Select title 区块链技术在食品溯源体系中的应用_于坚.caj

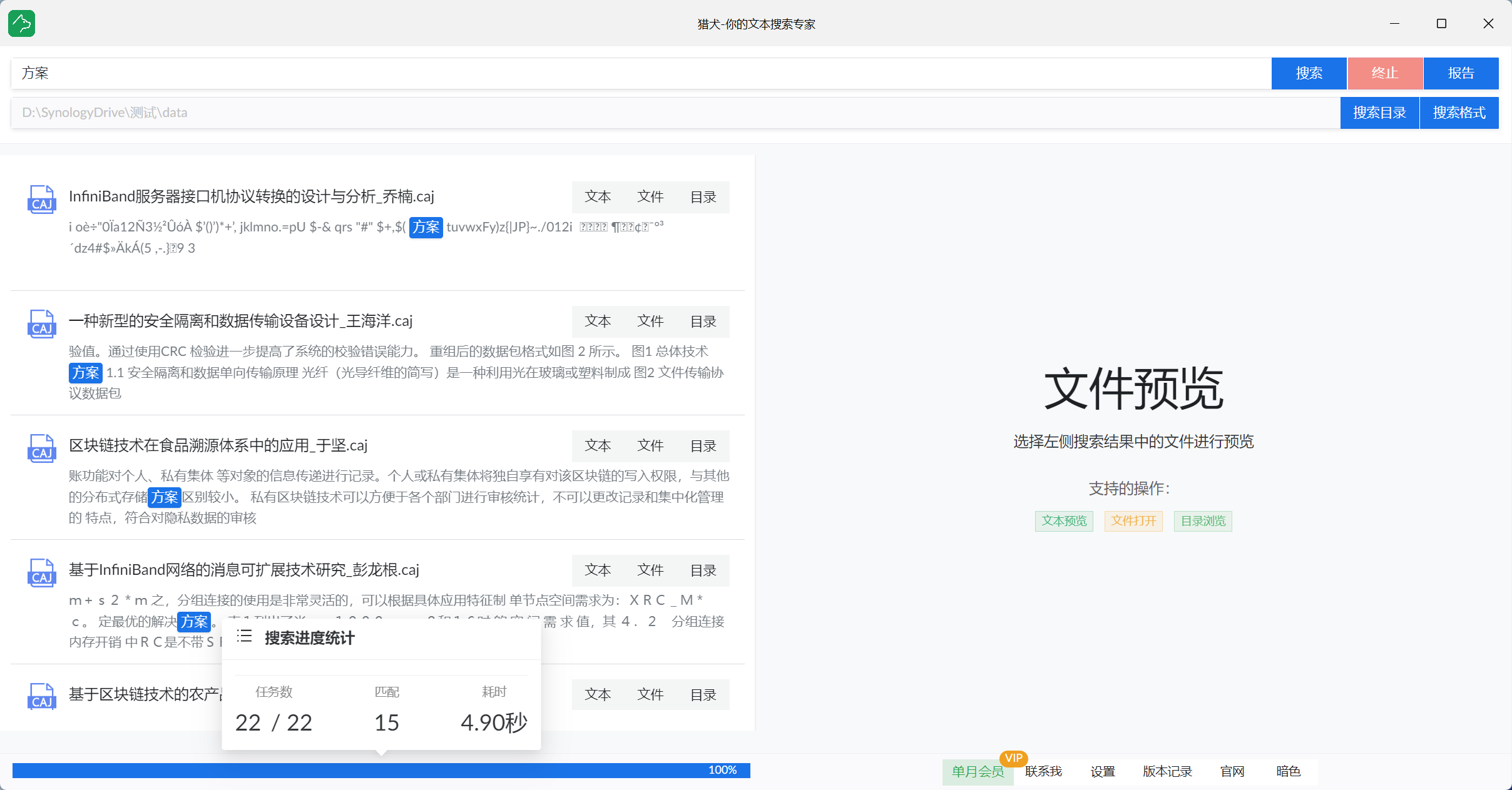pos(218,445)
